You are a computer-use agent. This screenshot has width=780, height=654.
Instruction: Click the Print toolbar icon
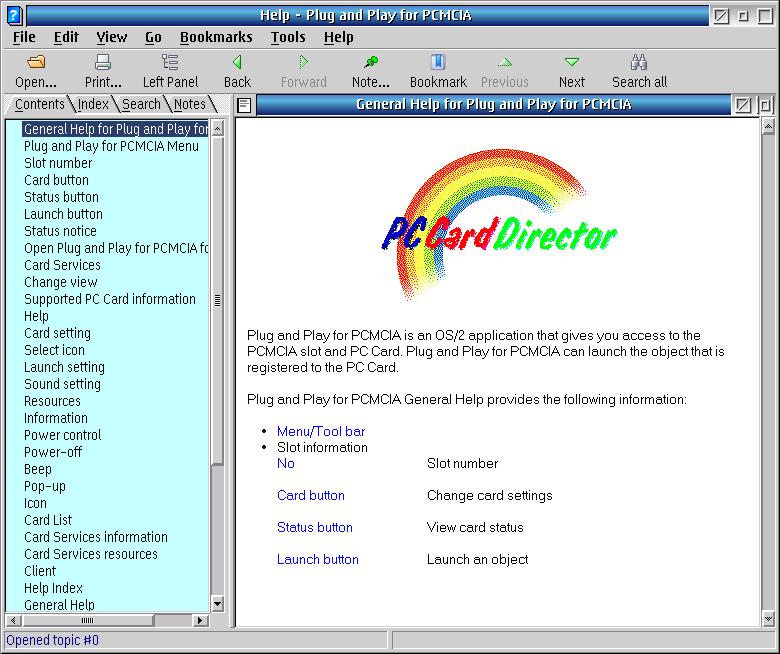pyautogui.click(x=102, y=62)
